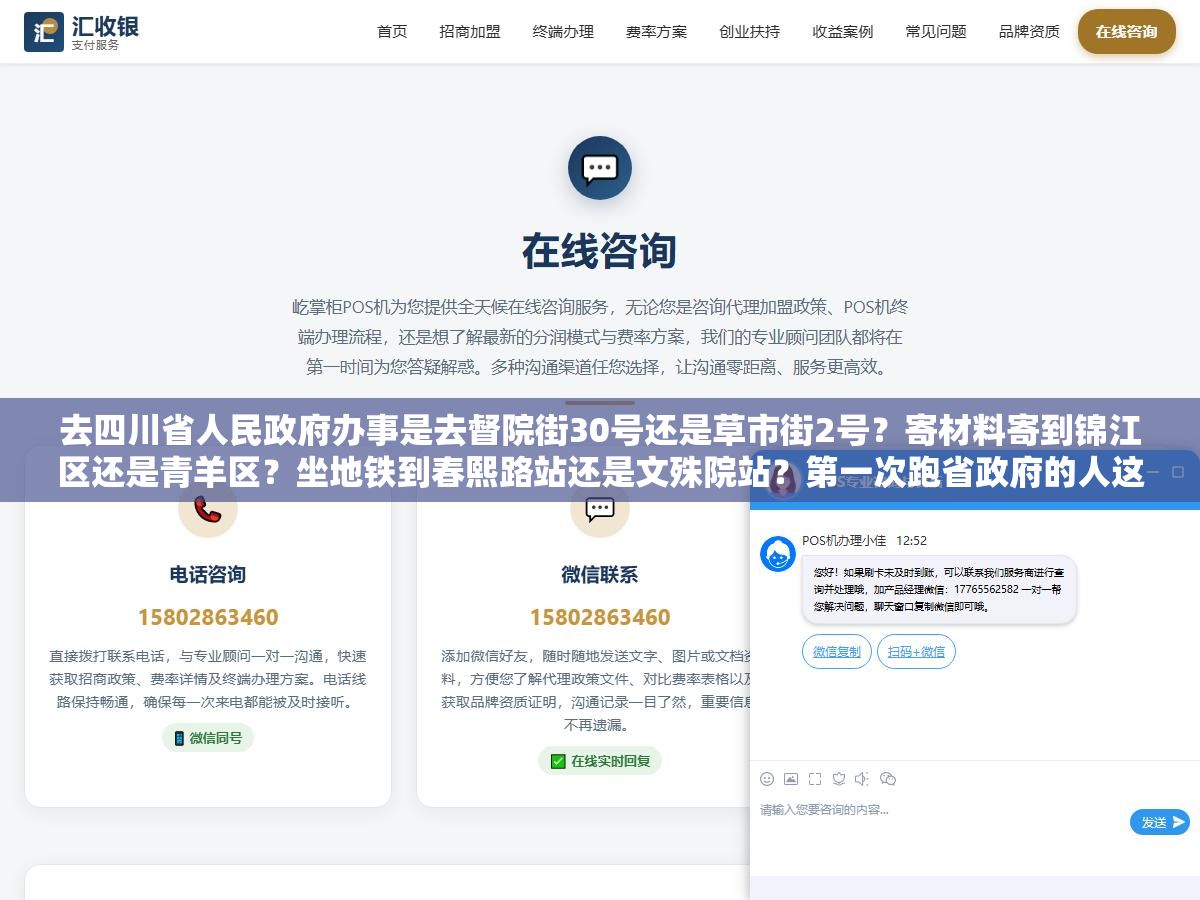The width and height of the screenshot is (1200, 900).
Task: Open 品牌资质 navigation item
Action: pos(1029,32)
